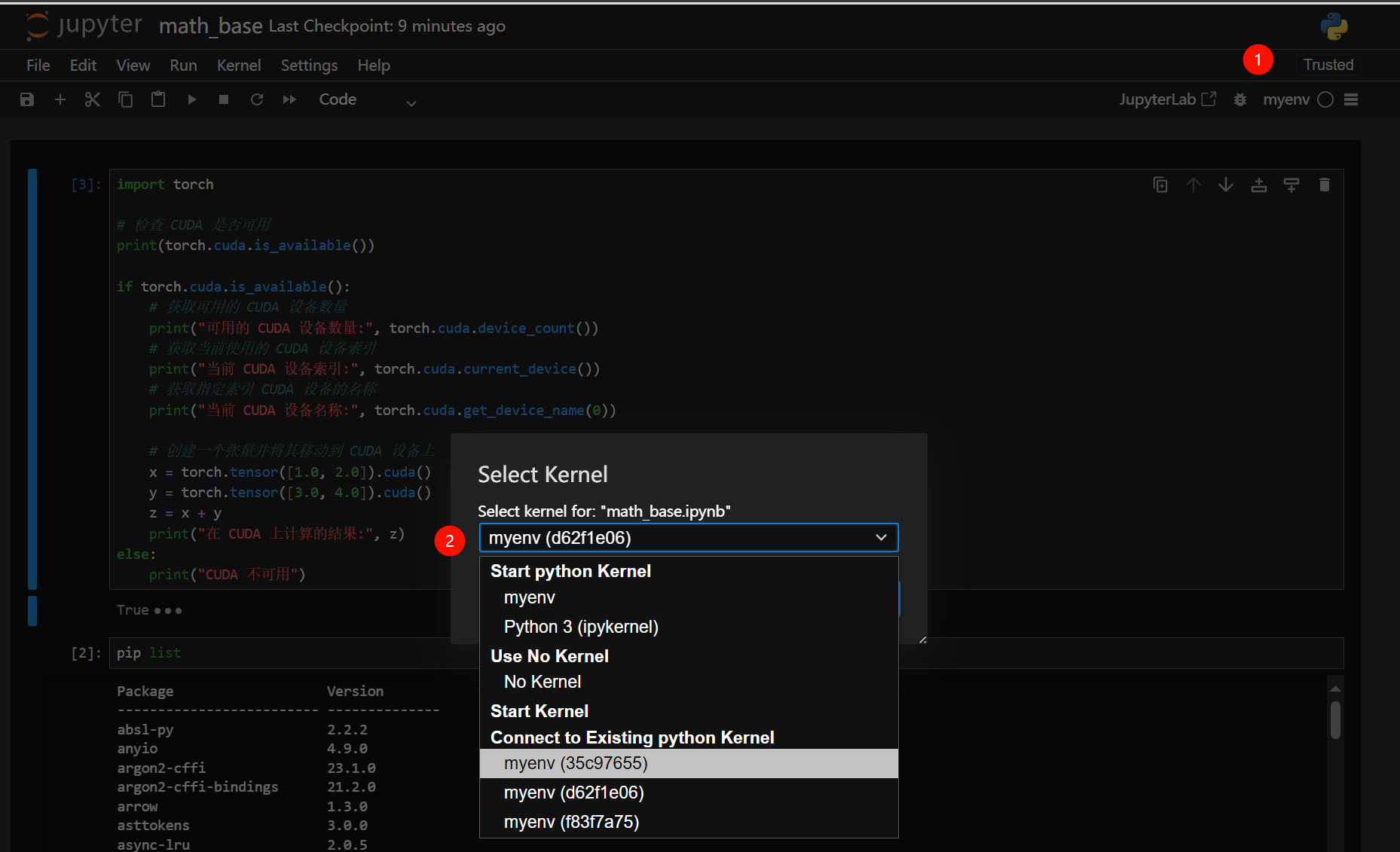This screenshot has height=852, width=1400.
Task: Open the myenv (d62f1e06) kernel combo box
Action: coord(689,538)
